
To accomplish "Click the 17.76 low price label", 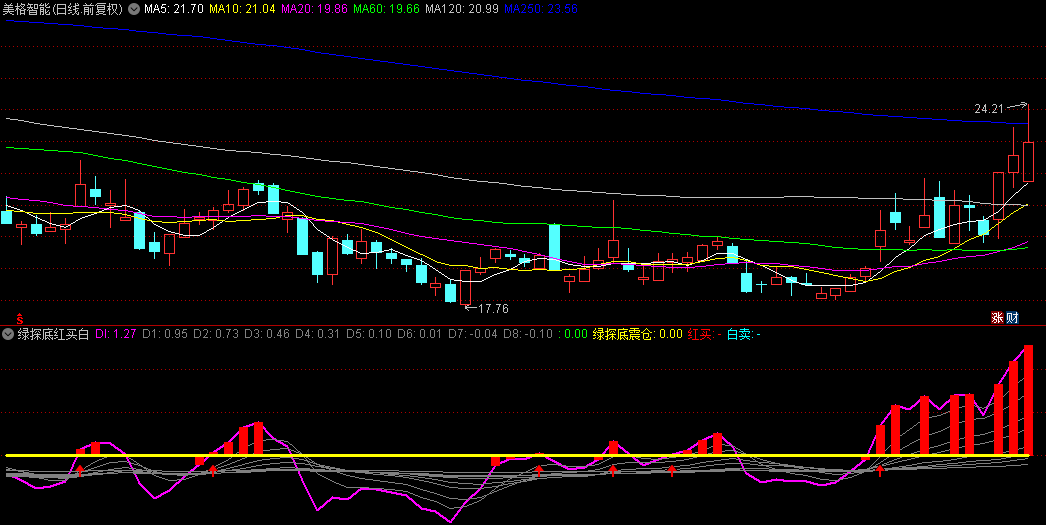I will (x=493, y=309).
